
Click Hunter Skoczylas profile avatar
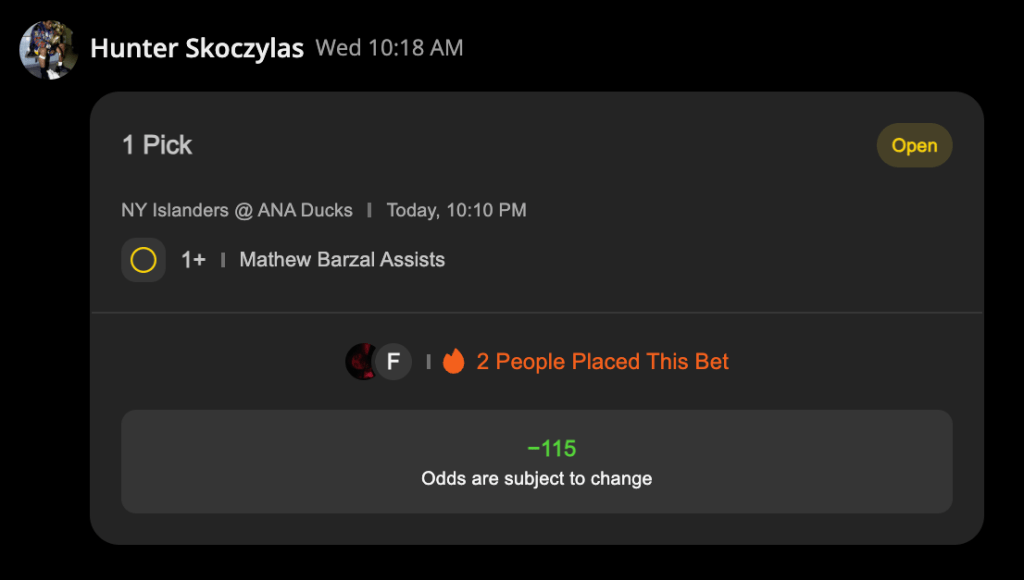(x=48, y=50)
